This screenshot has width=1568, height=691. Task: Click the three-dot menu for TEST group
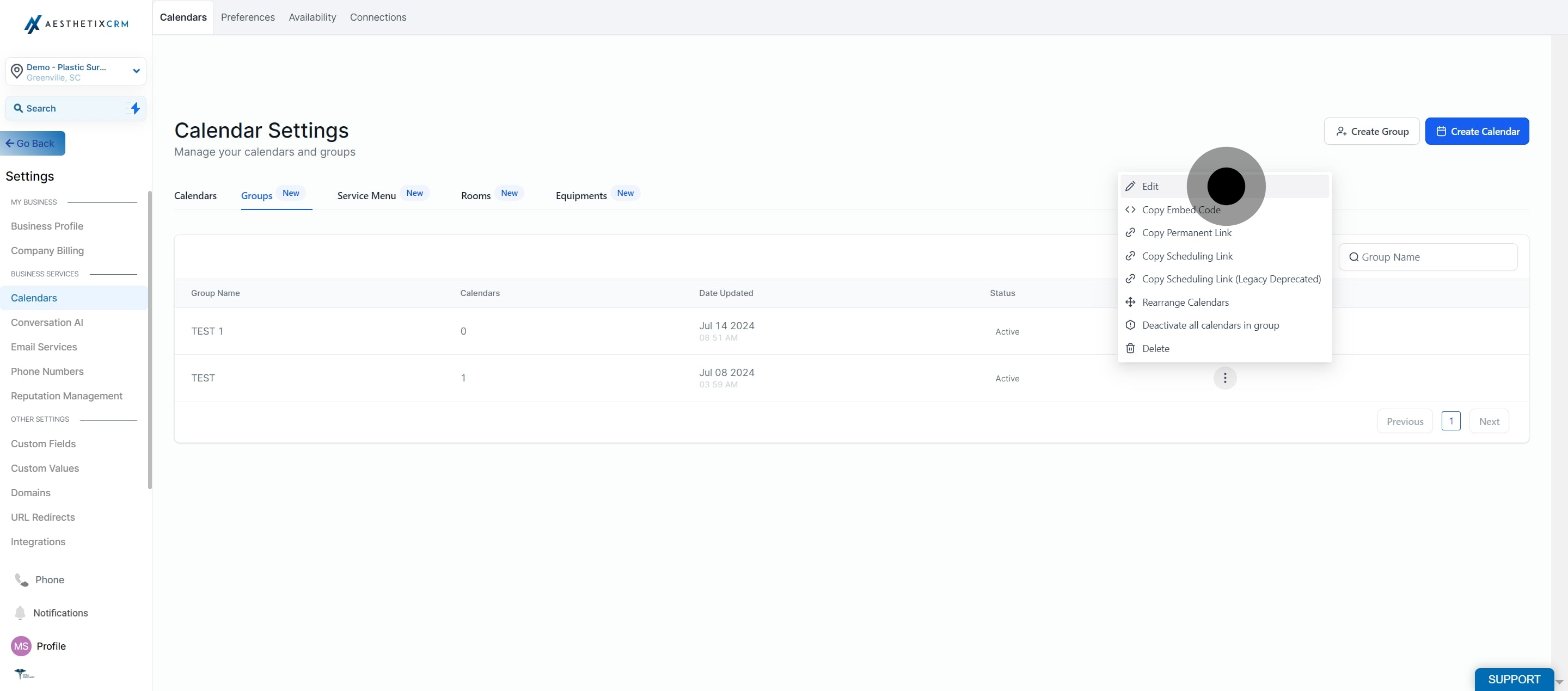[1224, 378]
